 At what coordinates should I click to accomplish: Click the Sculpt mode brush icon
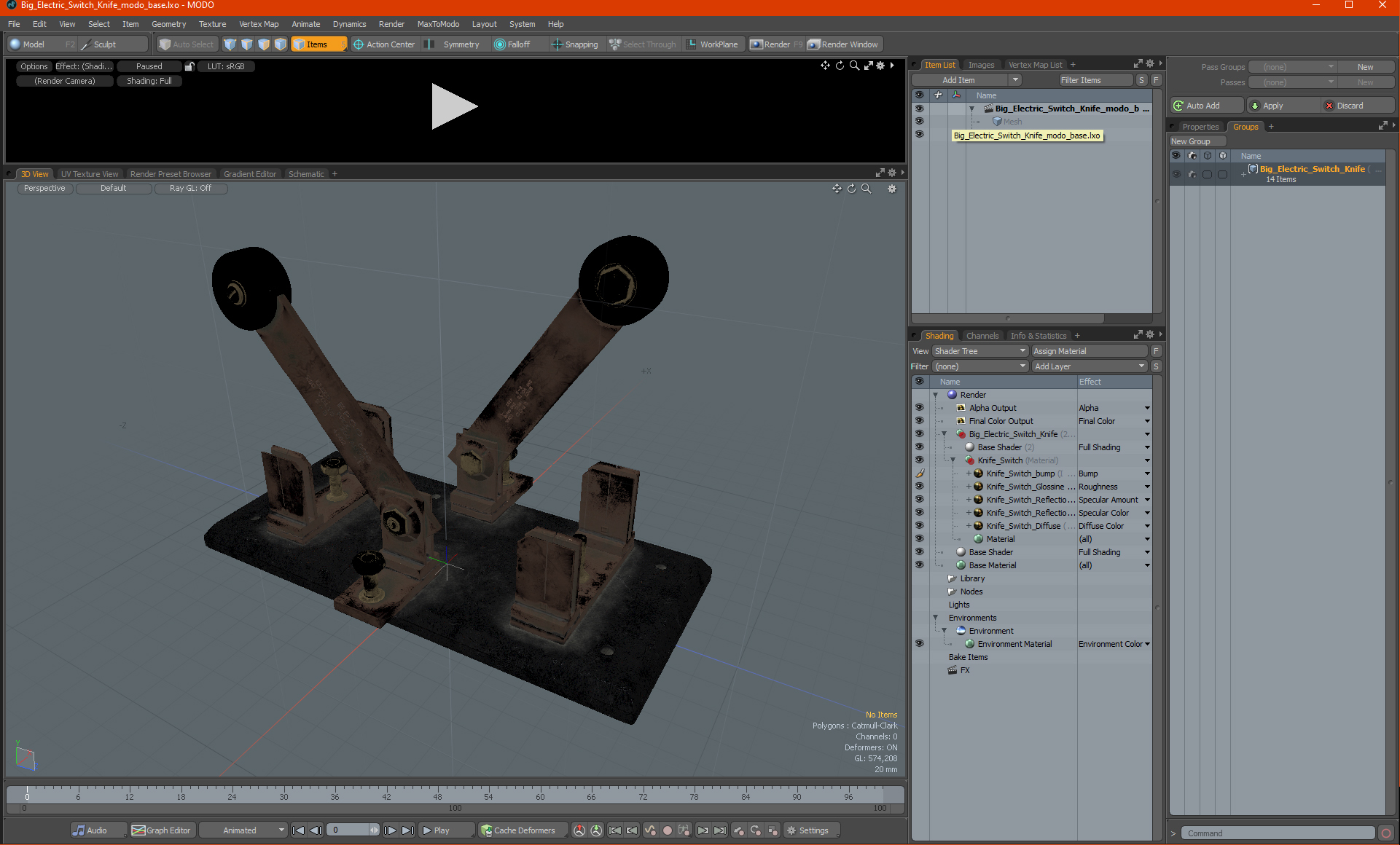86,44
